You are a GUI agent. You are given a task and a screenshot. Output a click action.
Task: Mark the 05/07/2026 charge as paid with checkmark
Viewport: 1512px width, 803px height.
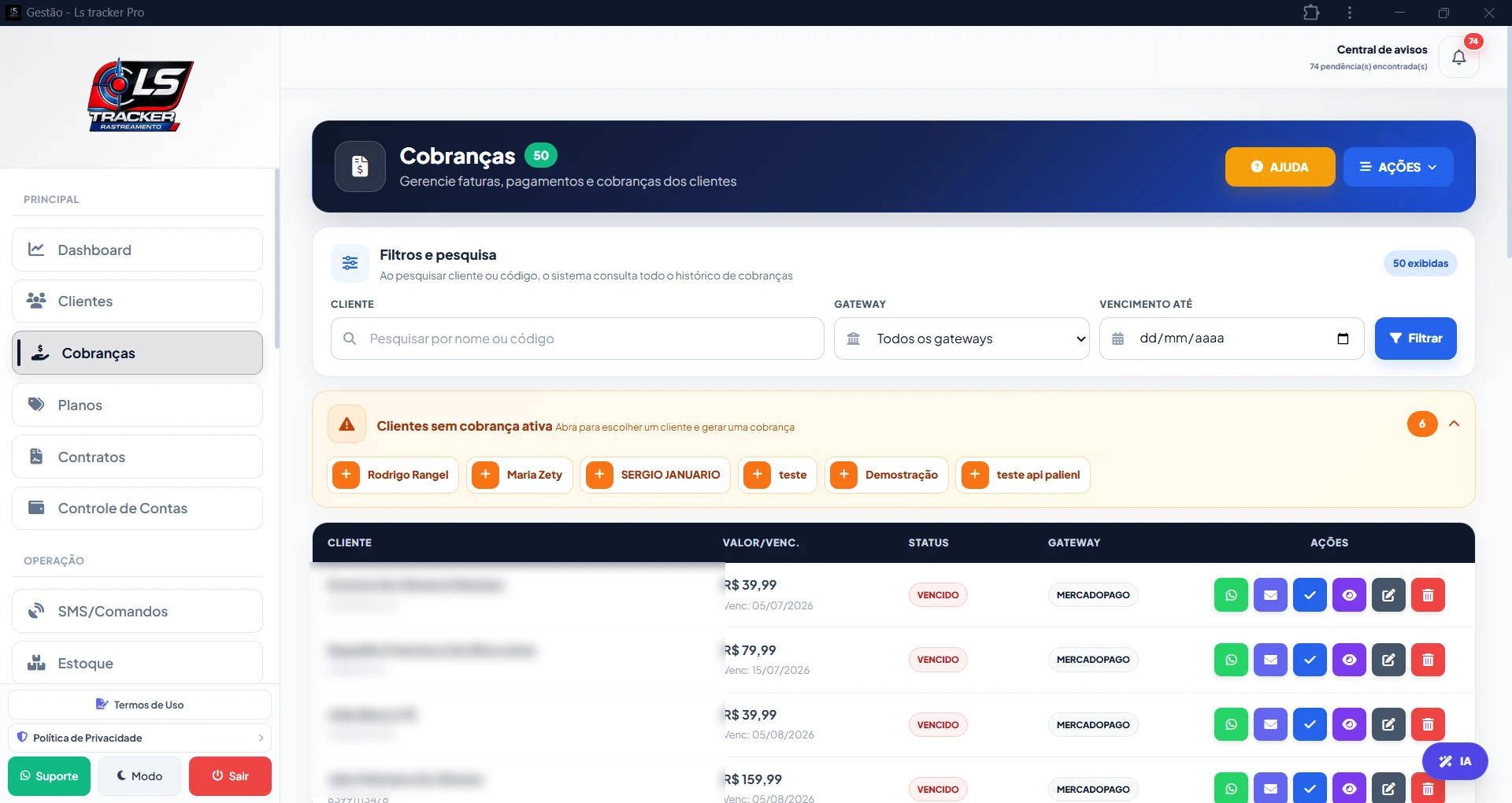coord(1310,595)
